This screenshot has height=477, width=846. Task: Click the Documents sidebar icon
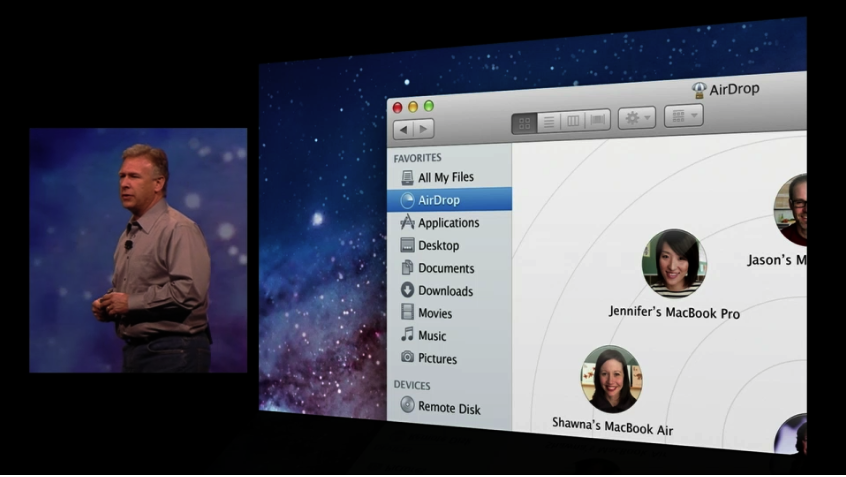pos(407,267)
